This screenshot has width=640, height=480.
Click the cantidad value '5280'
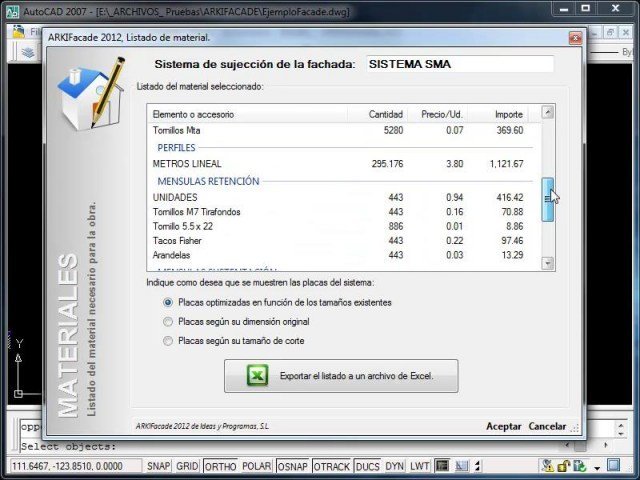click(x=393, y=131)
